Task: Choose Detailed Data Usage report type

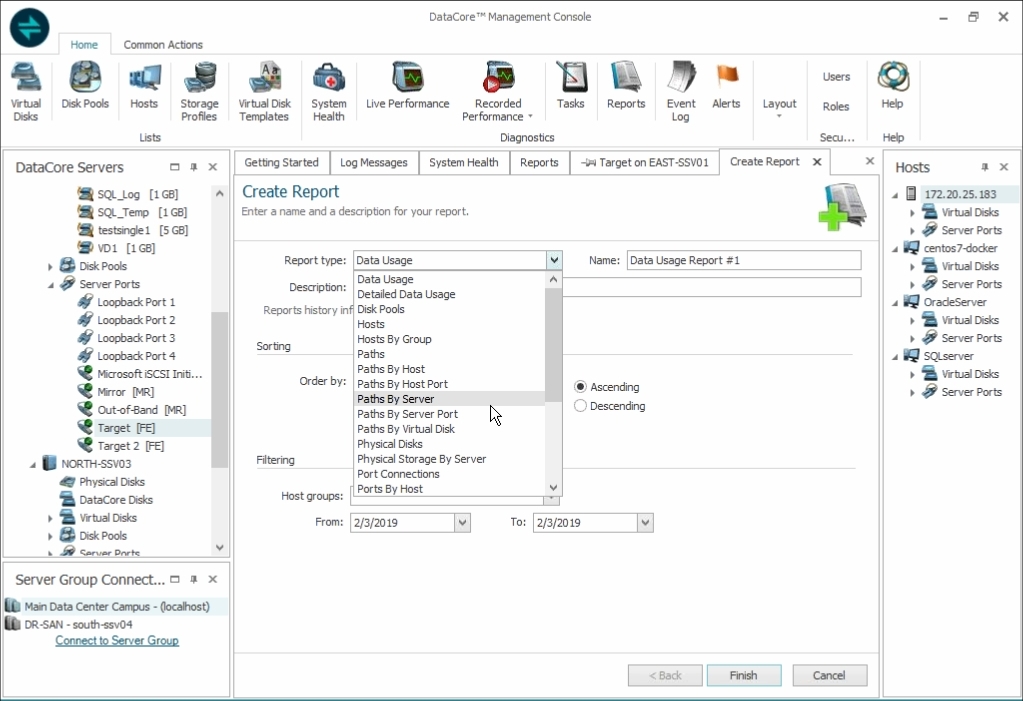Action: point(450,294)
